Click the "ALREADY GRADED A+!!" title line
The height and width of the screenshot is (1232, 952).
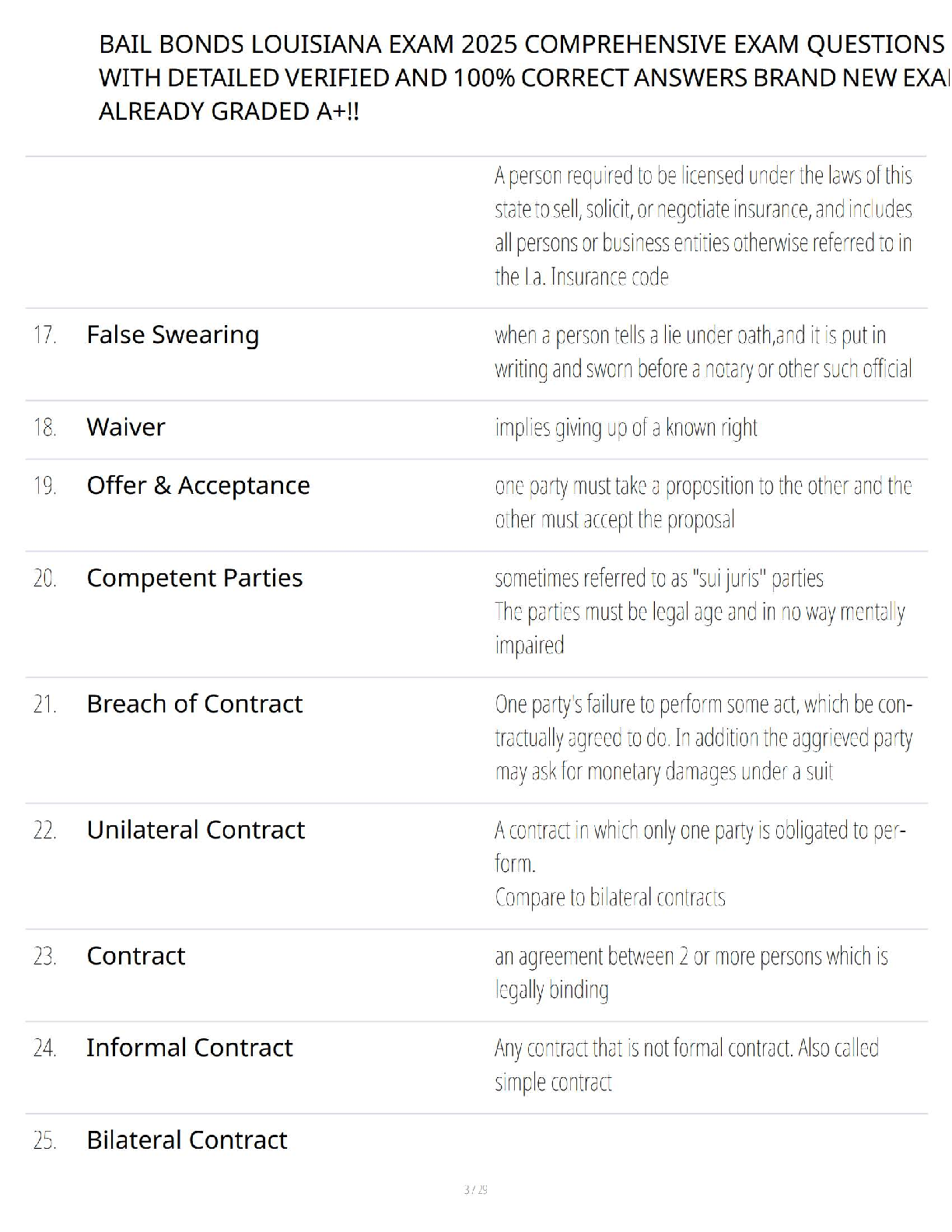pos(229,111)
